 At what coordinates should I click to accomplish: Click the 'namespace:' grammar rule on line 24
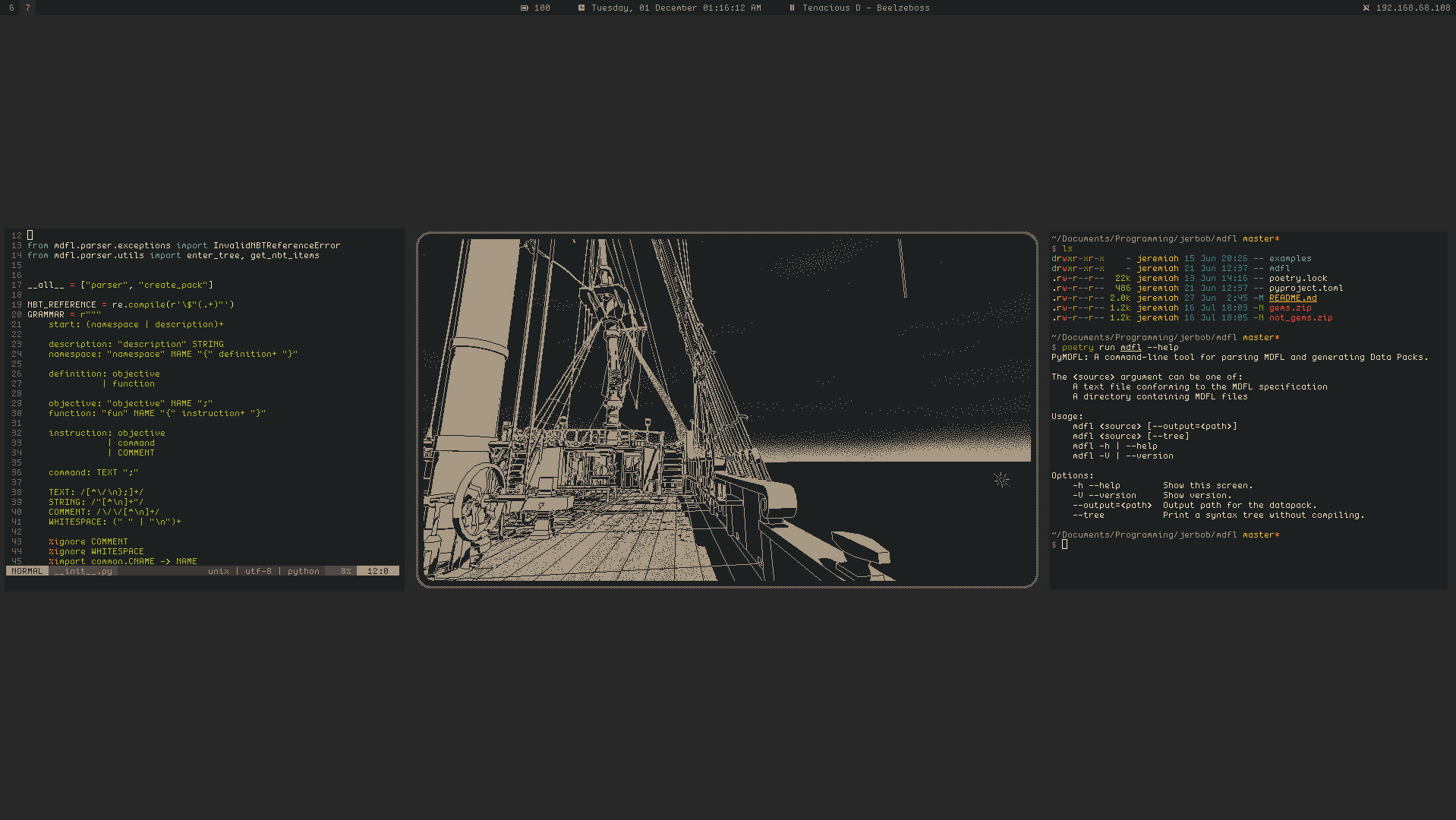[x=173, y=354]
